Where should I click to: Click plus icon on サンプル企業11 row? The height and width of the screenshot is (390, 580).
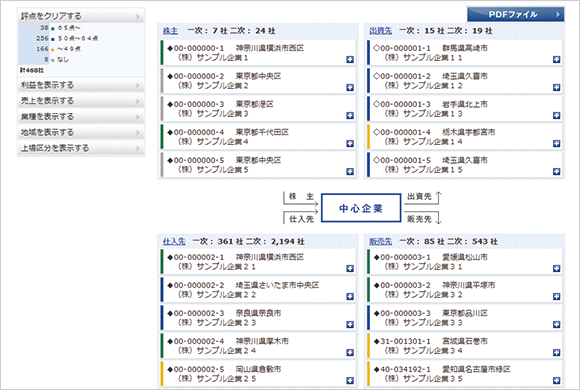tap(556, 60)
